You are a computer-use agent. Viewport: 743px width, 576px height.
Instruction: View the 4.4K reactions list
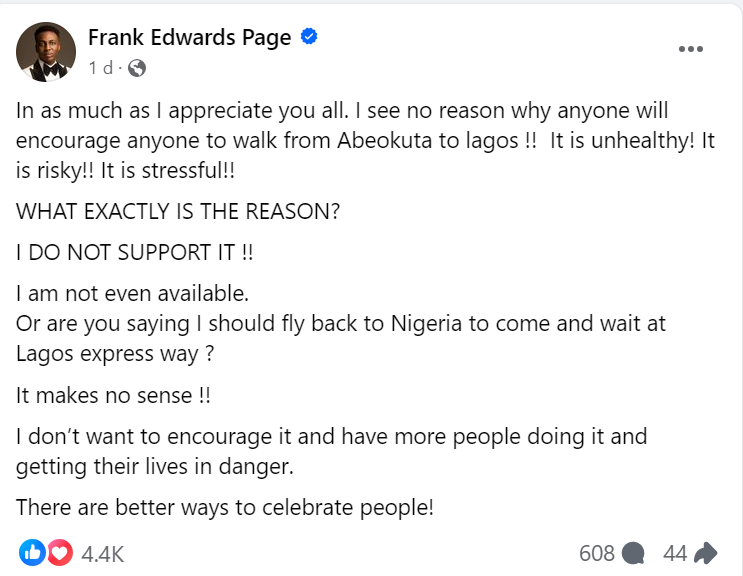coord(103,553)
